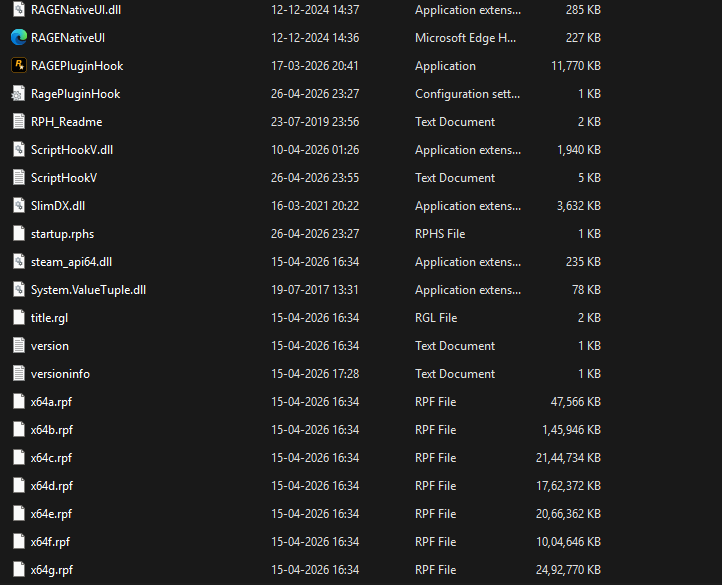Click the 78 KB size value
This screenshot has height=585, width=722.
click(x=586, y=290)
